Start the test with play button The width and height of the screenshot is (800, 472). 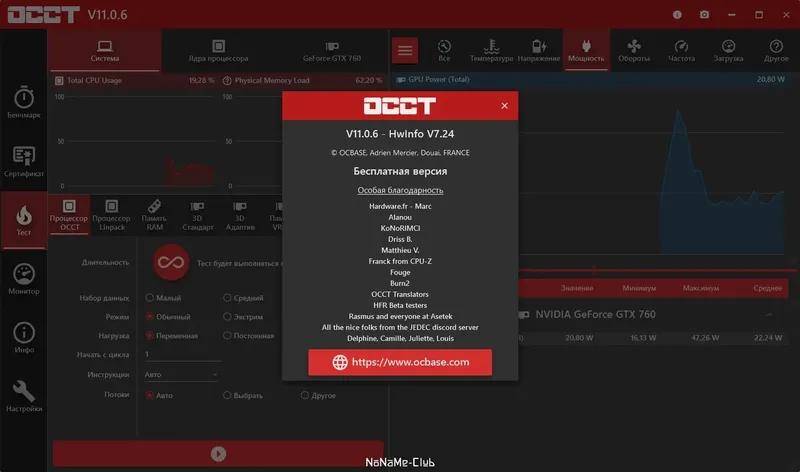click(218, 454)
